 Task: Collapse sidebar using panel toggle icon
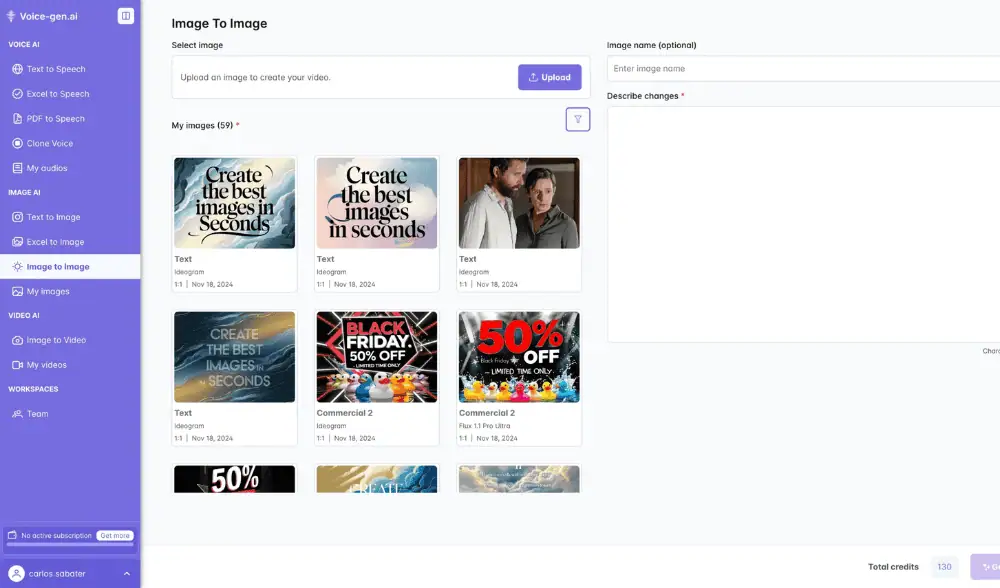tap(125, 16)
